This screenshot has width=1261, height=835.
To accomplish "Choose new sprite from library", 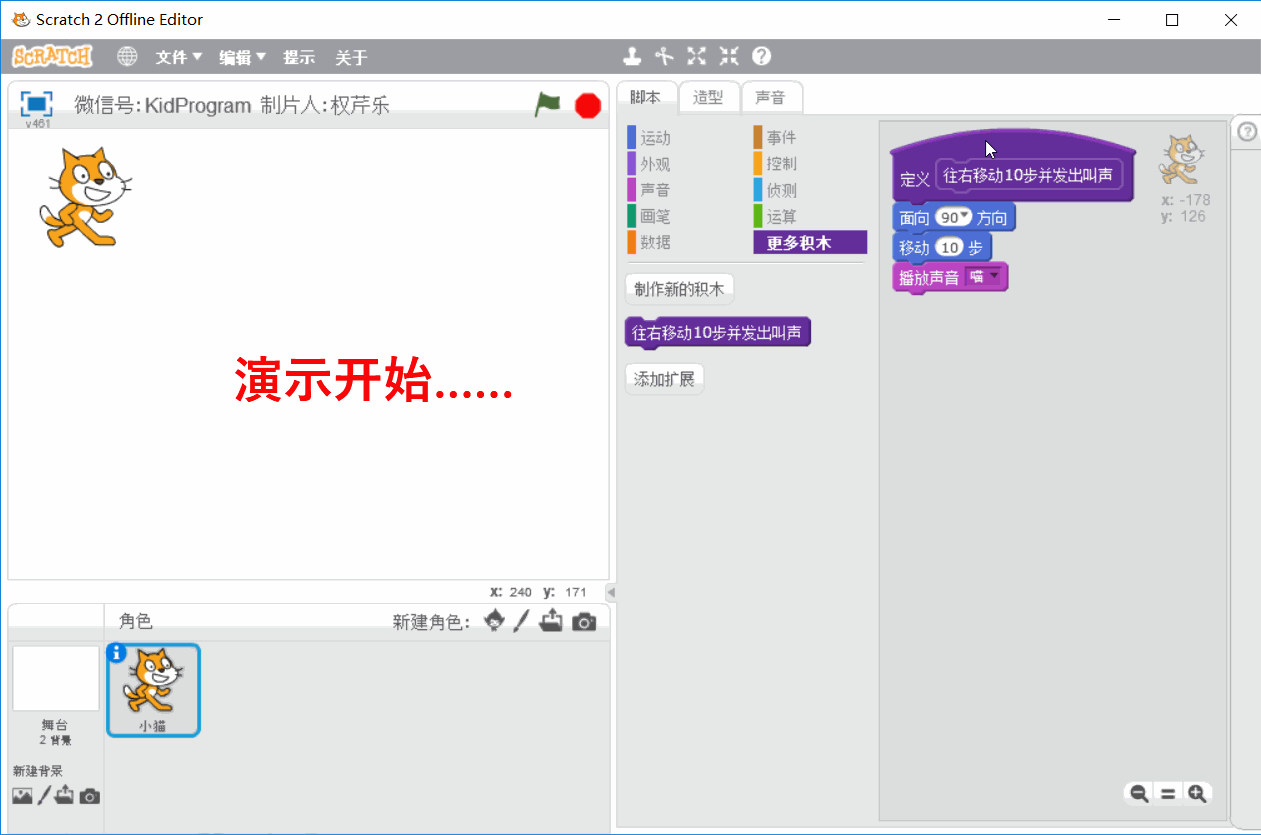I will tap(494, 621).
